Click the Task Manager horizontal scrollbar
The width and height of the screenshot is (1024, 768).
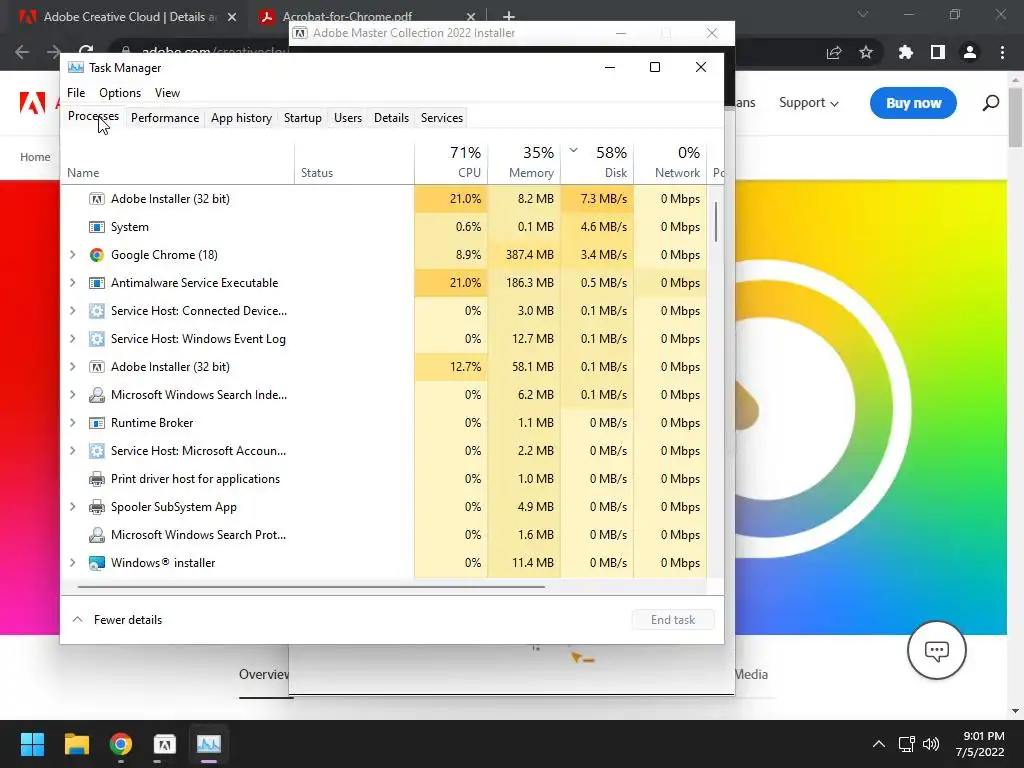[311, 586]
